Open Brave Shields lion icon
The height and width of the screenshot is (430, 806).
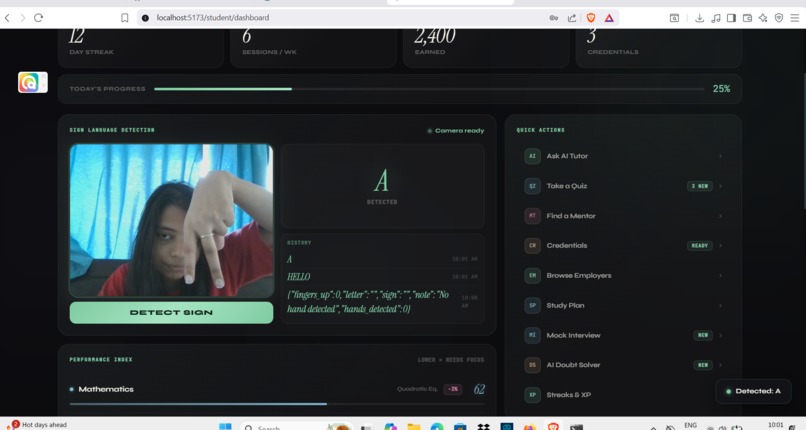(x=591, y=17)
